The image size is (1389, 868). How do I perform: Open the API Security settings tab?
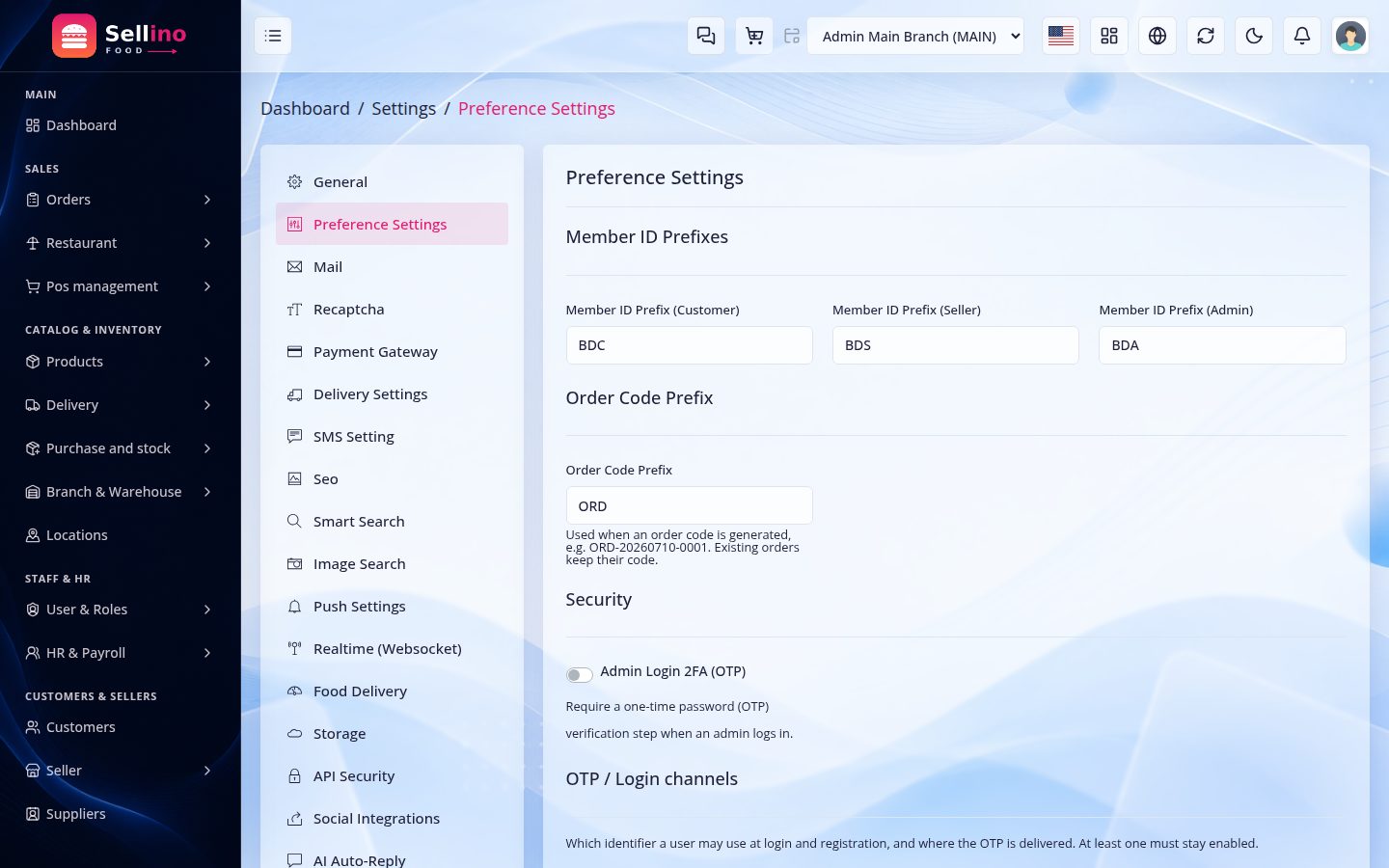392,775
